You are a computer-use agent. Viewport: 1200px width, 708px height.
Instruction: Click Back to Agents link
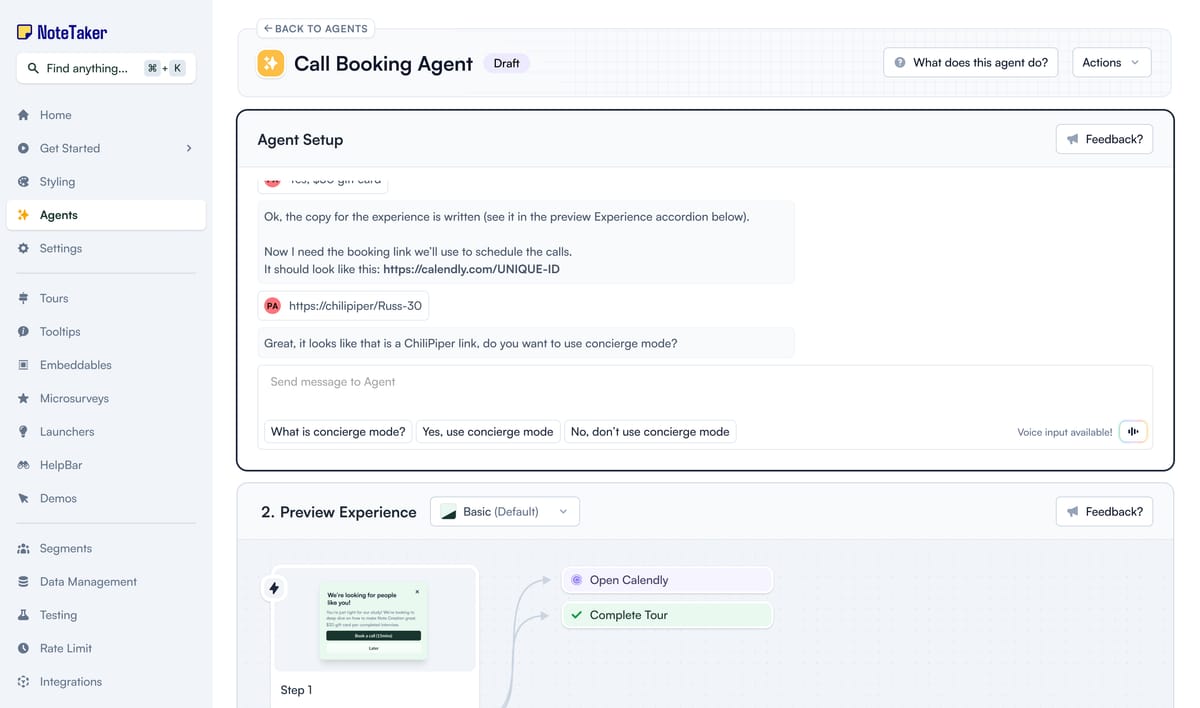pyautogui.click(x=316, y=29)
